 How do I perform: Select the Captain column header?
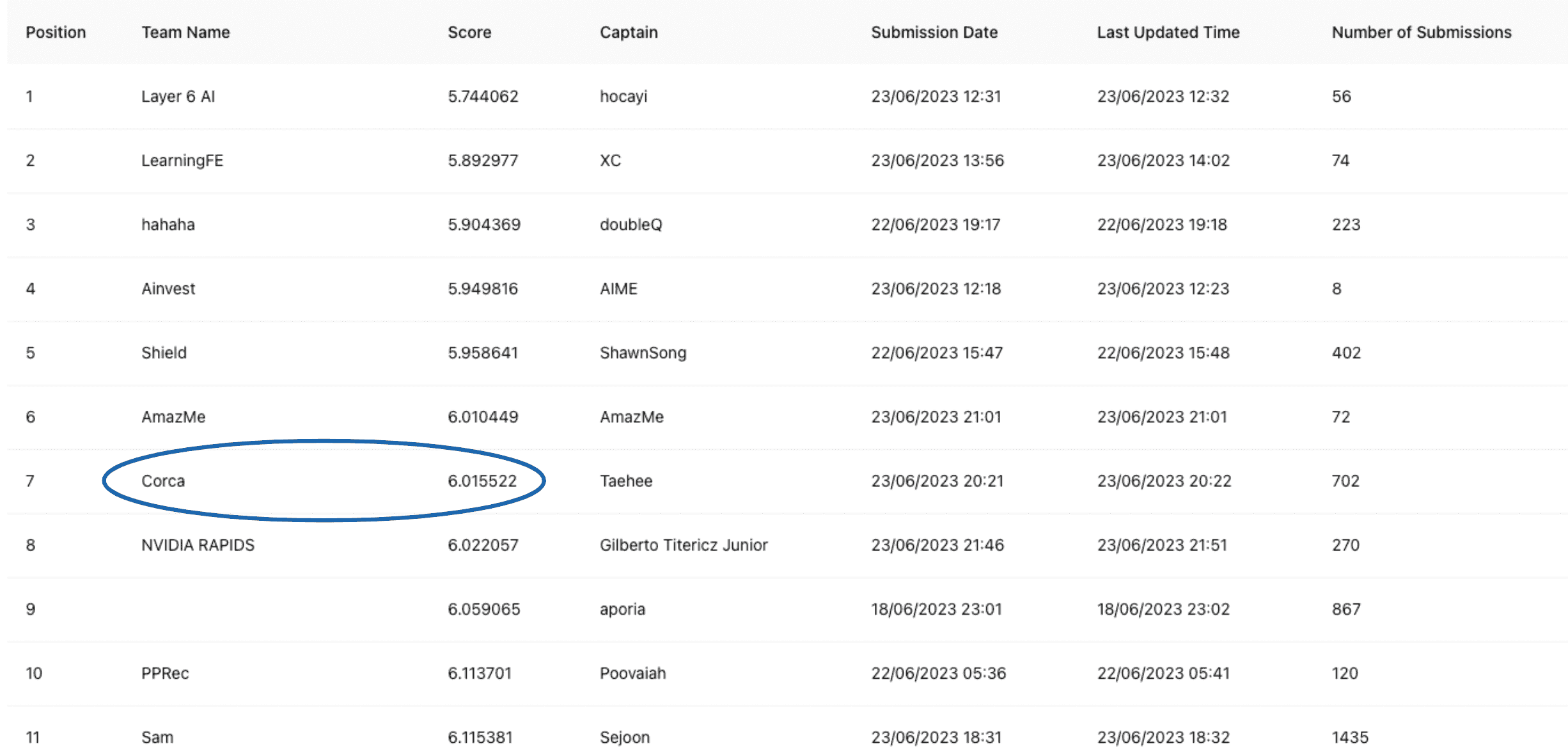[629, 33]
